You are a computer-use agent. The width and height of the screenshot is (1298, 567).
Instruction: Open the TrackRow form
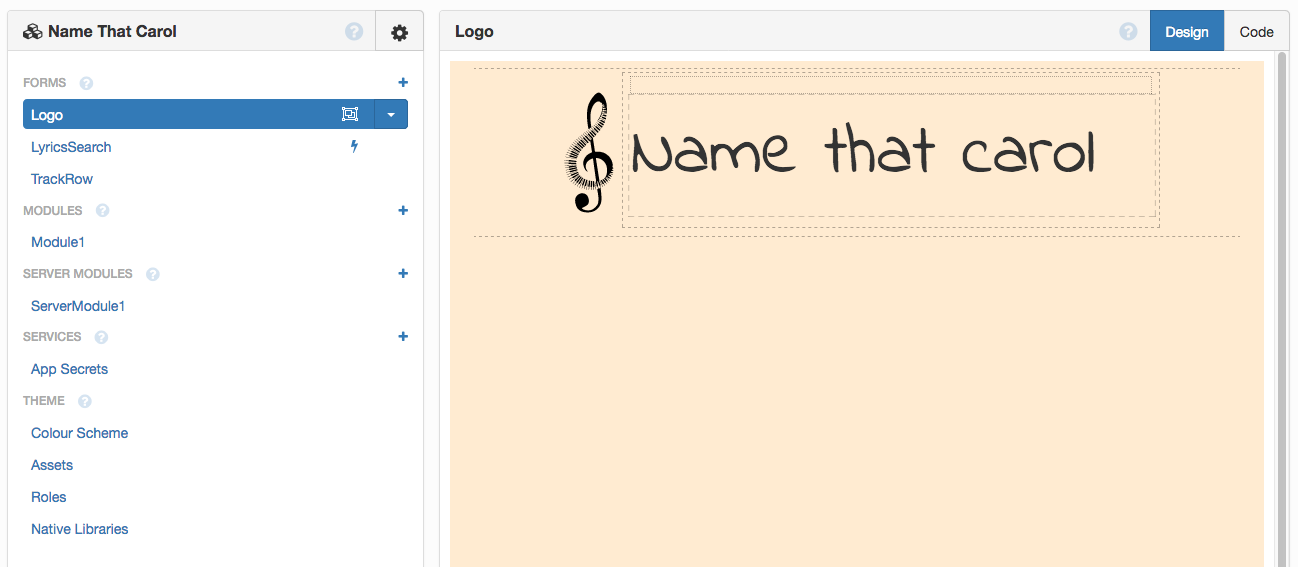point(62,179)
